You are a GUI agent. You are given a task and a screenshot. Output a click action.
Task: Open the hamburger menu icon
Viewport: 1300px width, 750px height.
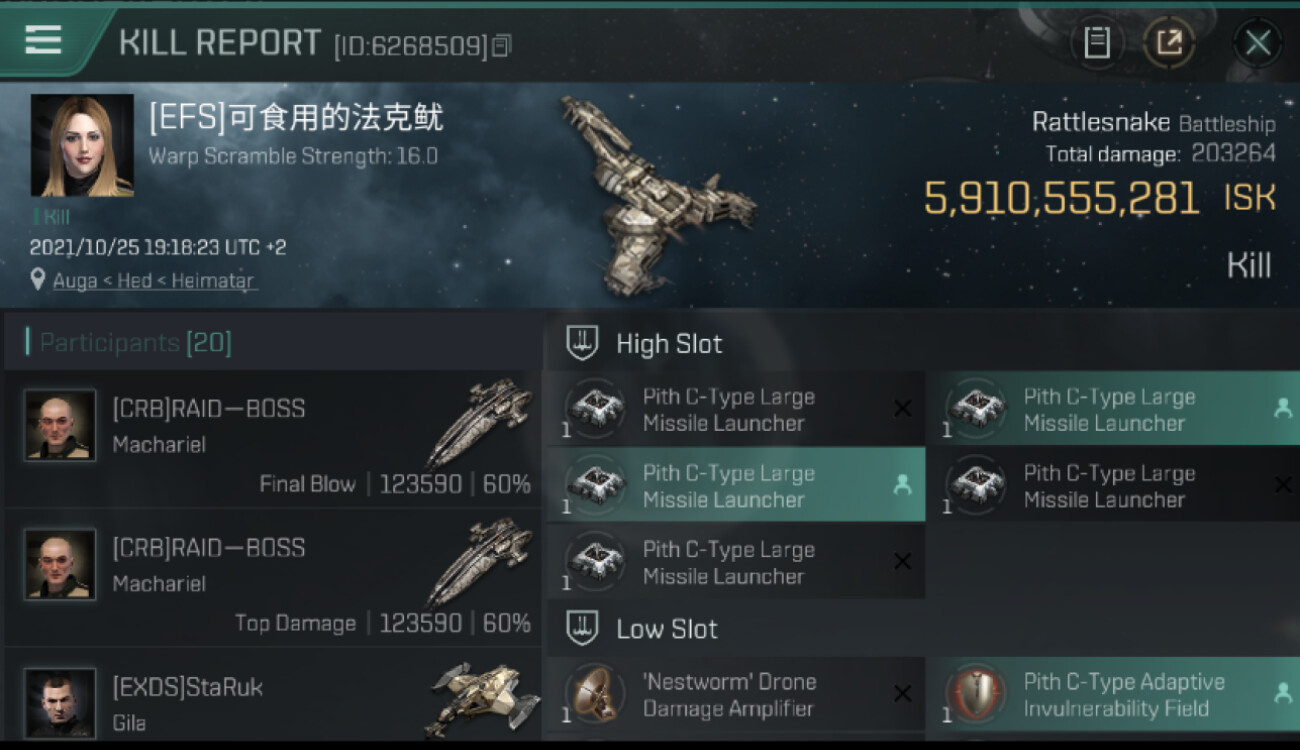(43, 40)
